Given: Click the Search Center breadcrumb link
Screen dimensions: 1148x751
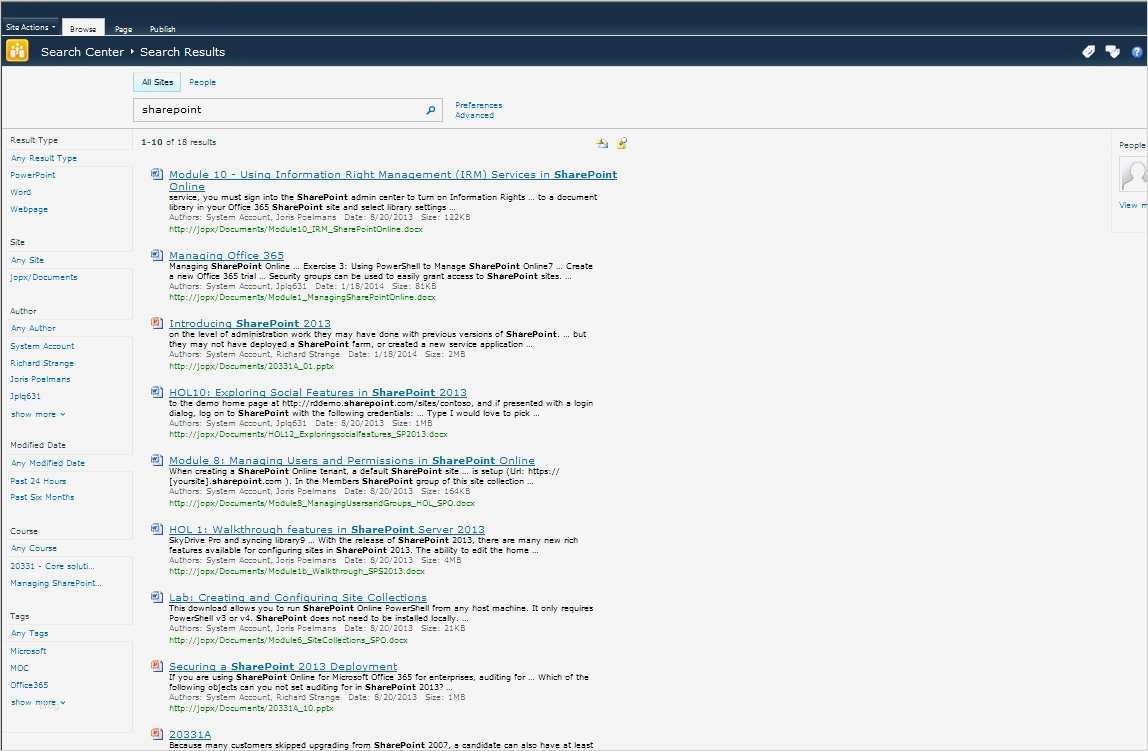Looking at the screenshot, I should pyautogui.click(x=82, y=52).
